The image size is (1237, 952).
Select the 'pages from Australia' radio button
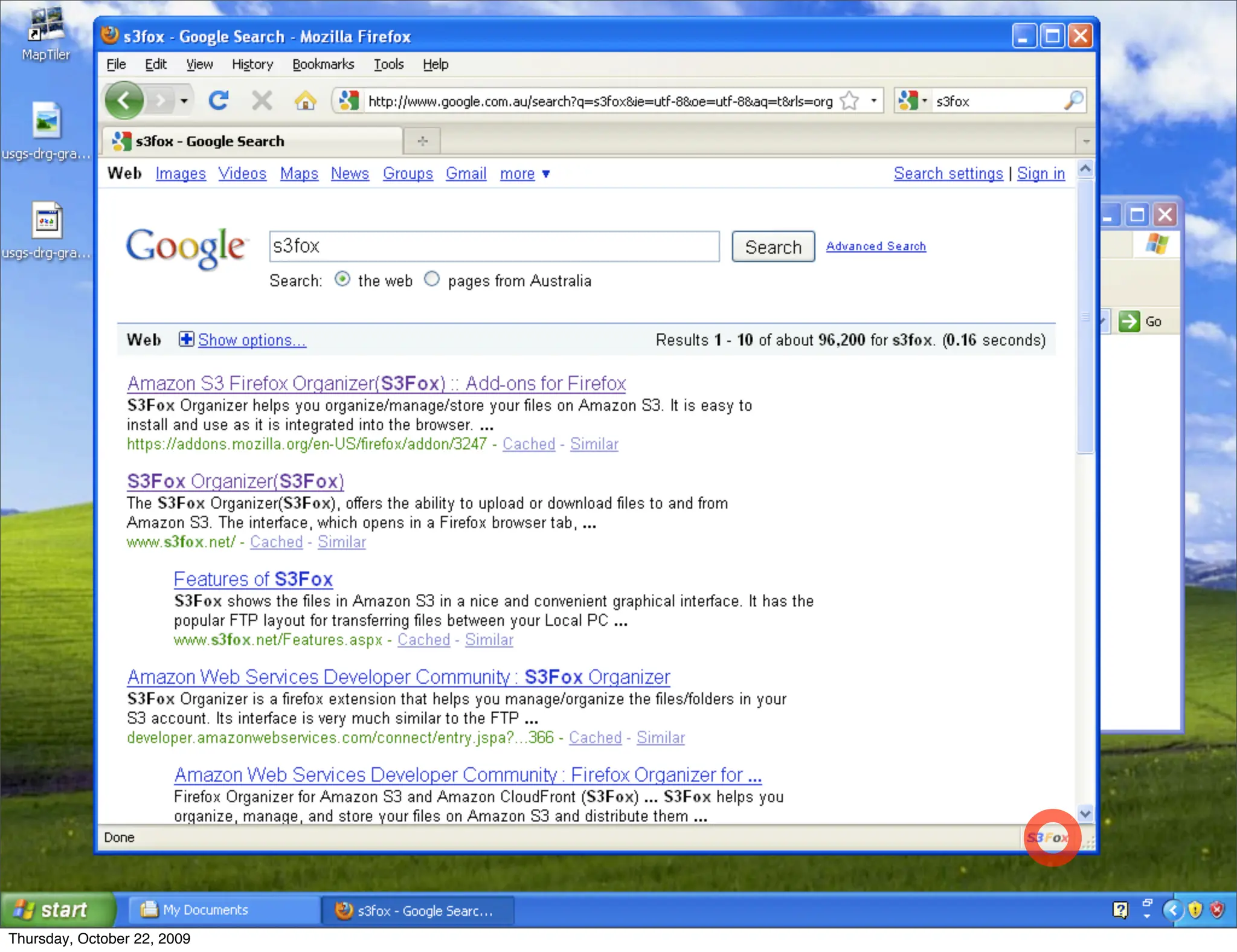431,279
